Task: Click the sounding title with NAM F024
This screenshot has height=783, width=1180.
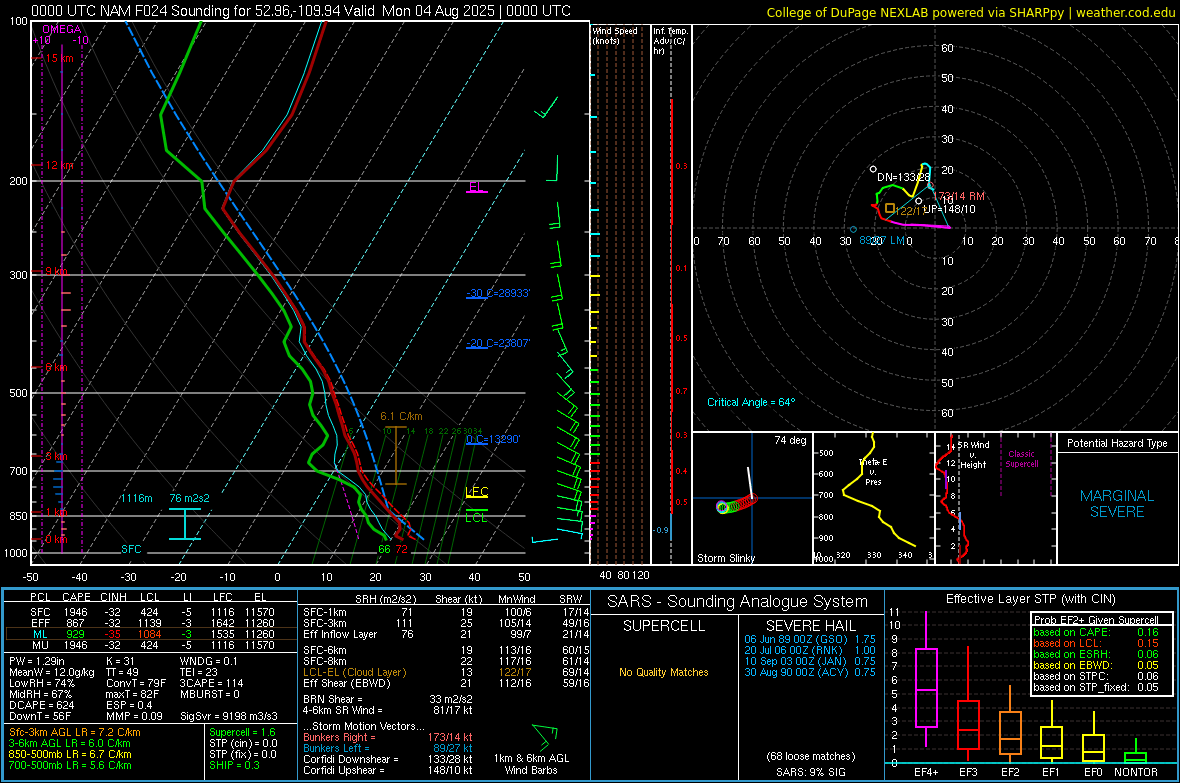Action: click(300, 11)
